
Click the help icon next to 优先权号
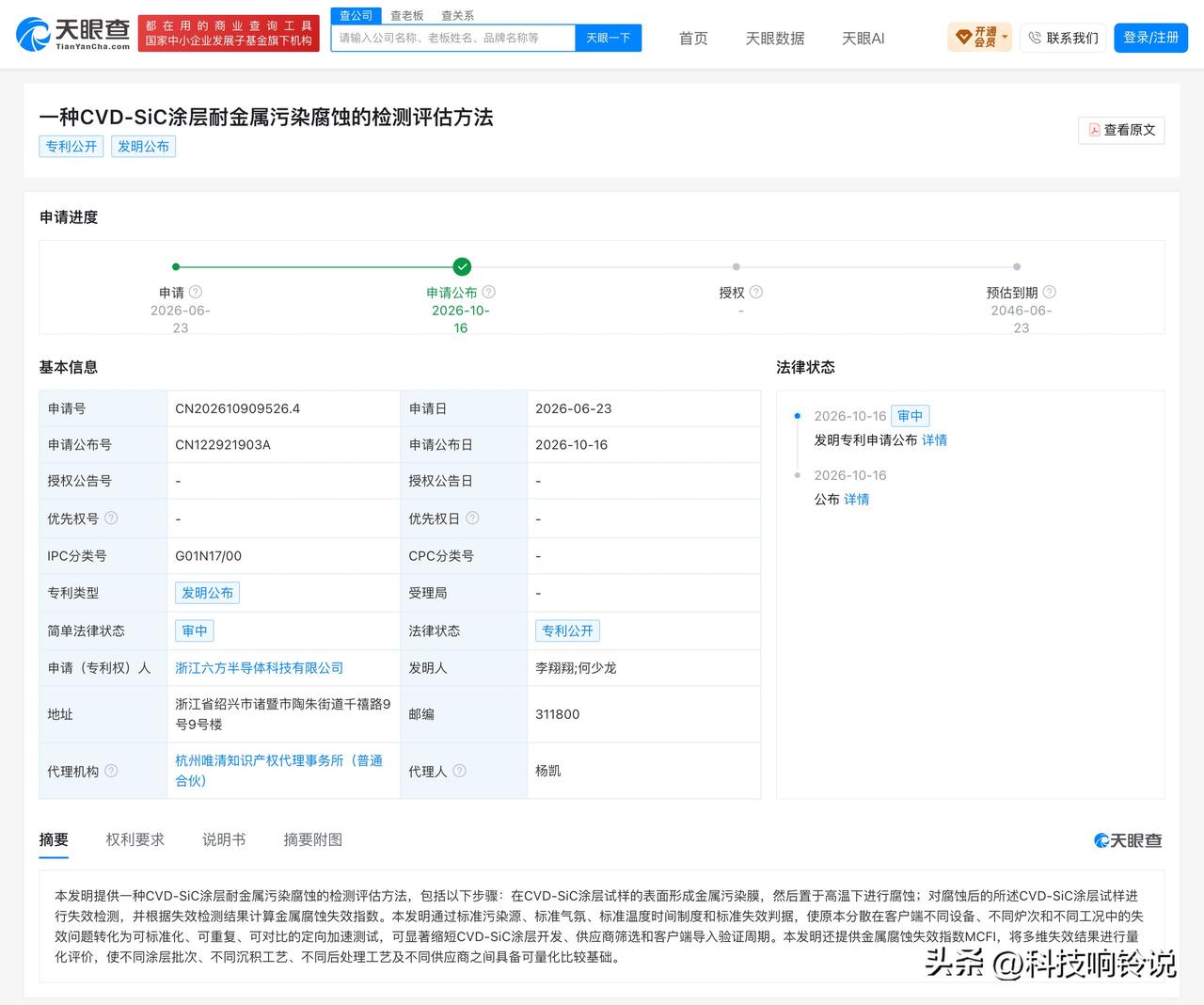[111, 518]
